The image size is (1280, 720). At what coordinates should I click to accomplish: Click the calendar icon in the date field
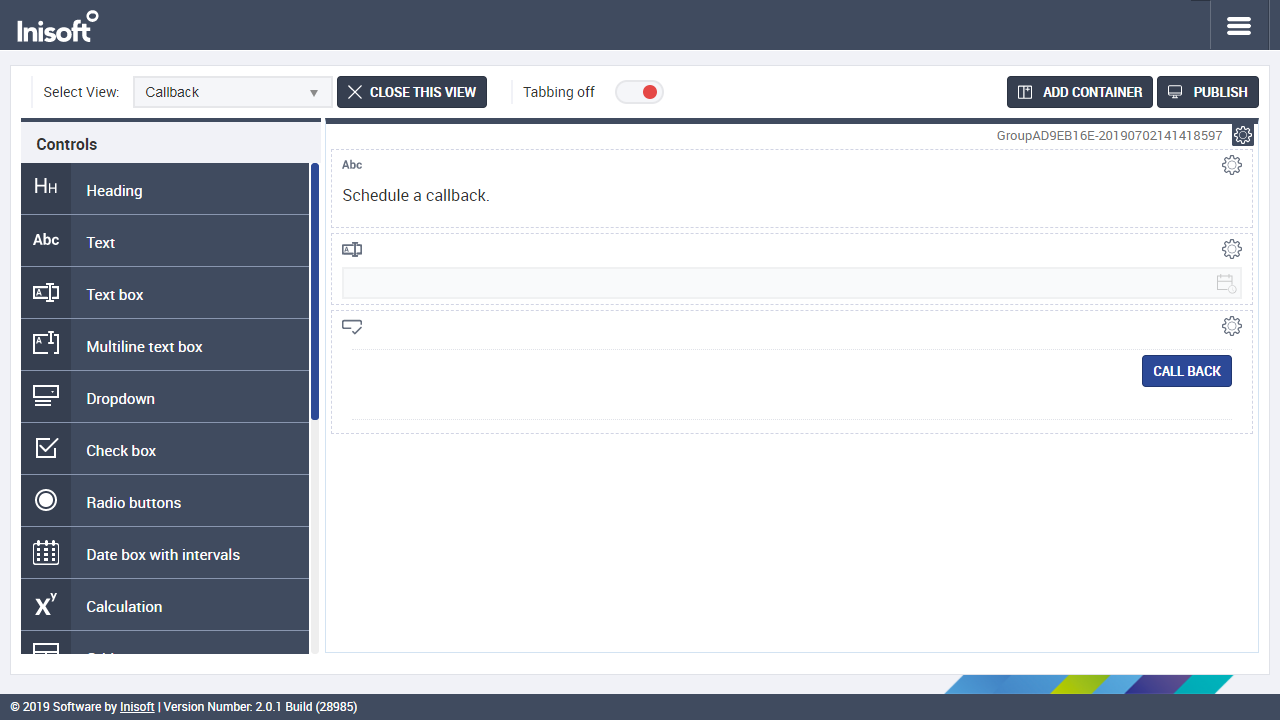(x=1226, y=283)
